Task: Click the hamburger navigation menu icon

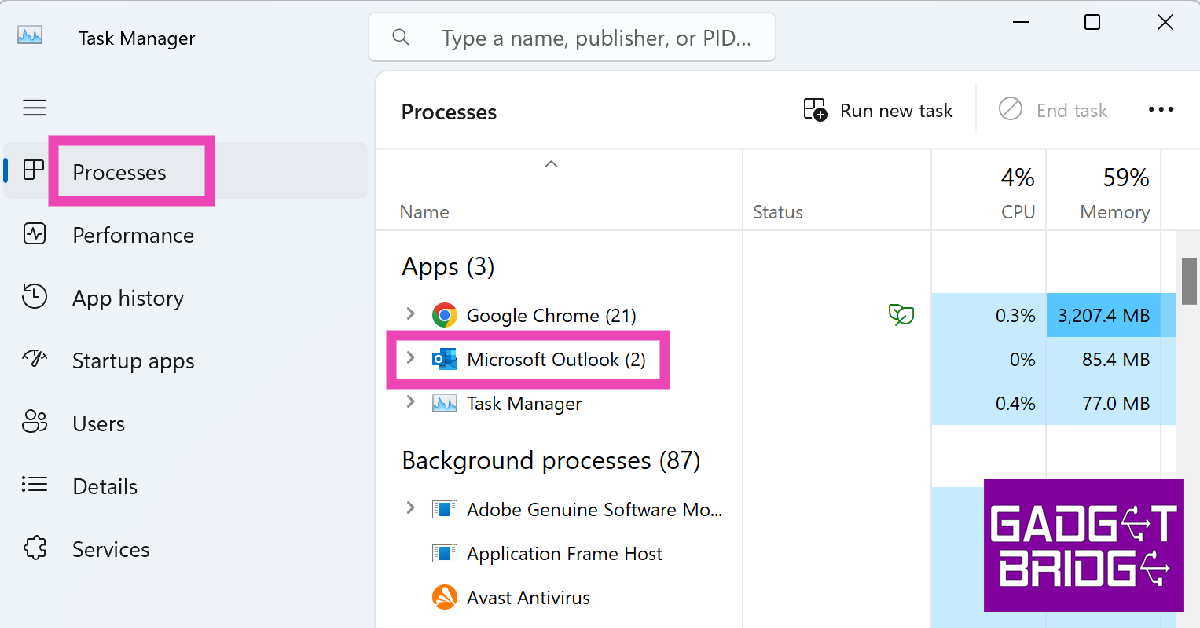Action: (35, 108)
